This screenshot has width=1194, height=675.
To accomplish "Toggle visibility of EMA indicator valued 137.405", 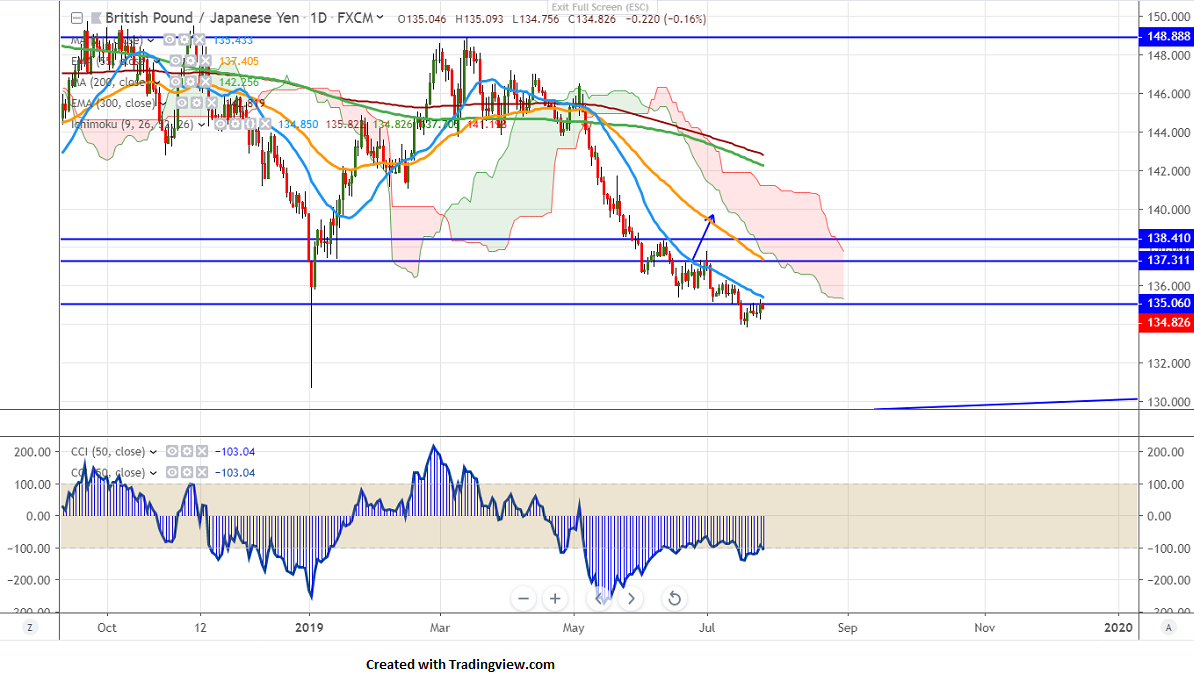I will coord(176,60).
